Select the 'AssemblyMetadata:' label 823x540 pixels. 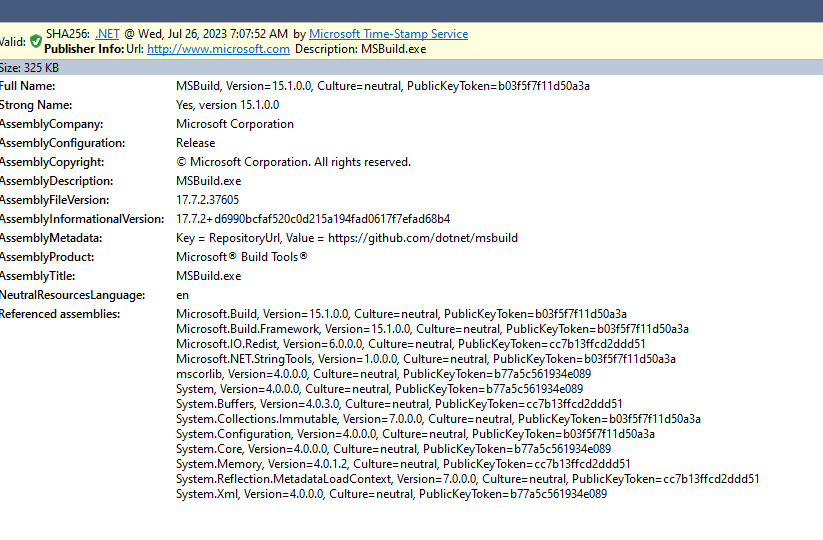coord(51,238)
